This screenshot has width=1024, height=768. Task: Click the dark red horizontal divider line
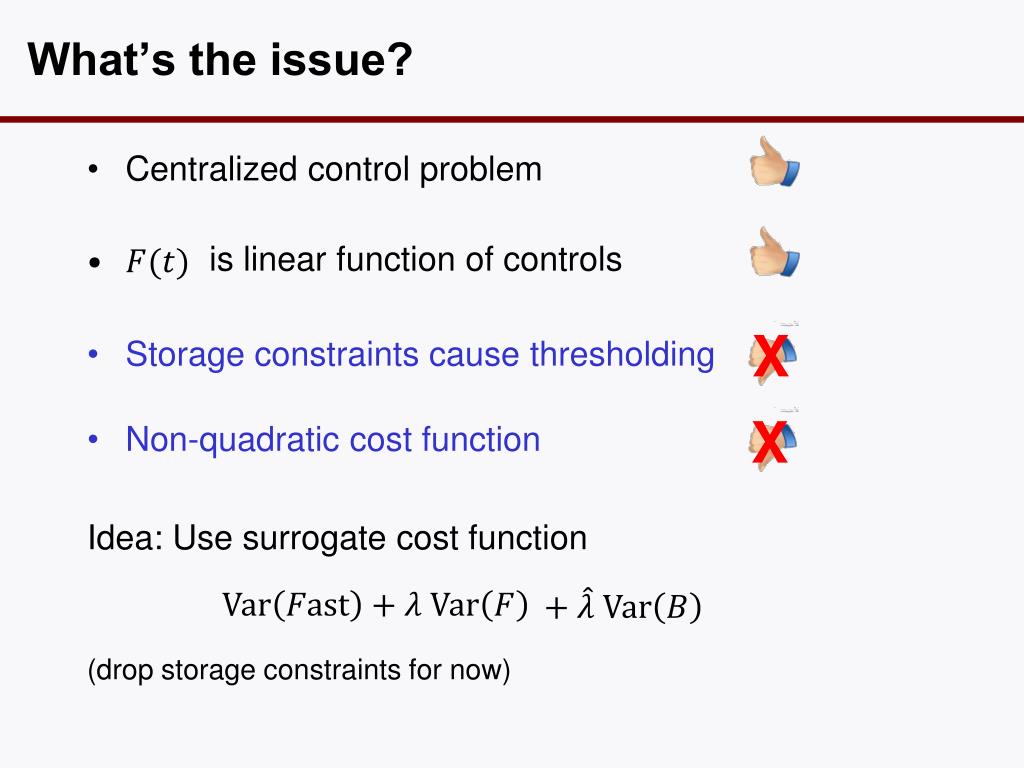pyautogui.click(x=512, y=120)
